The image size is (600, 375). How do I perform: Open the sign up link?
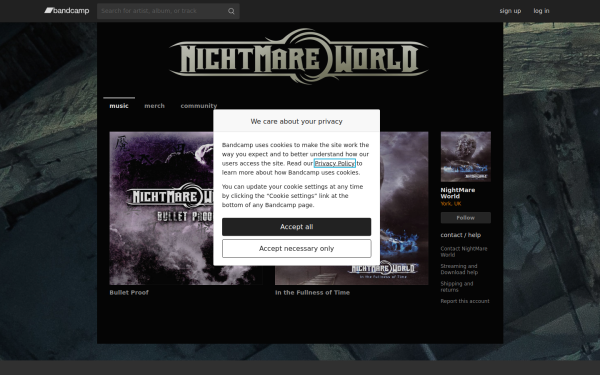(510, 11)
